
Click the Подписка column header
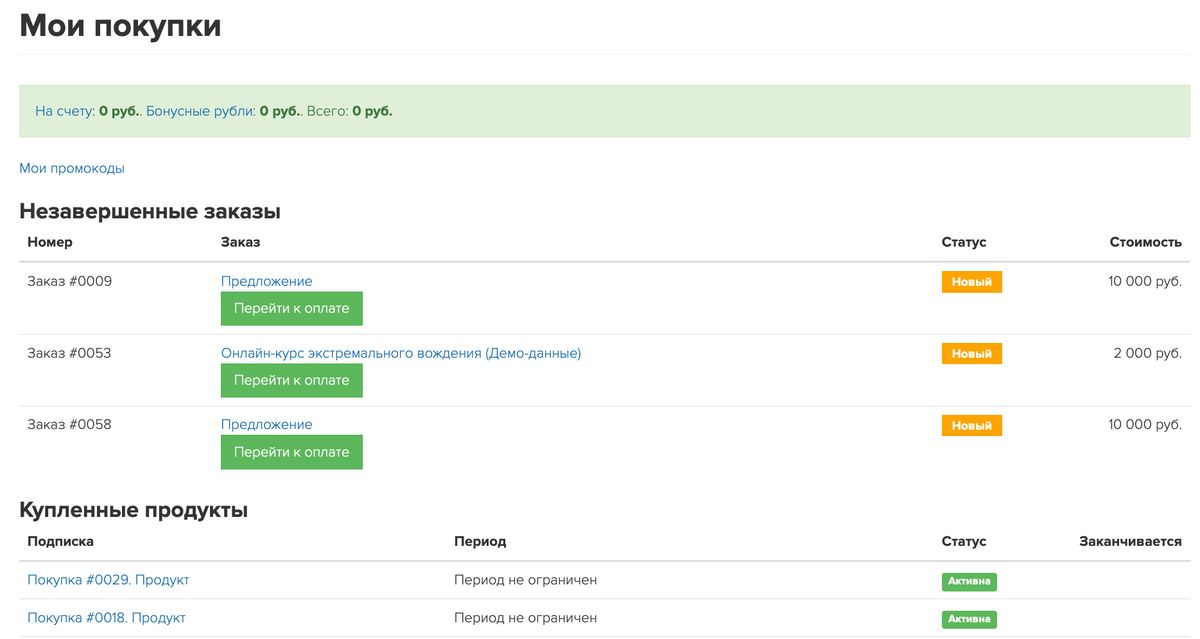point(61,541)
